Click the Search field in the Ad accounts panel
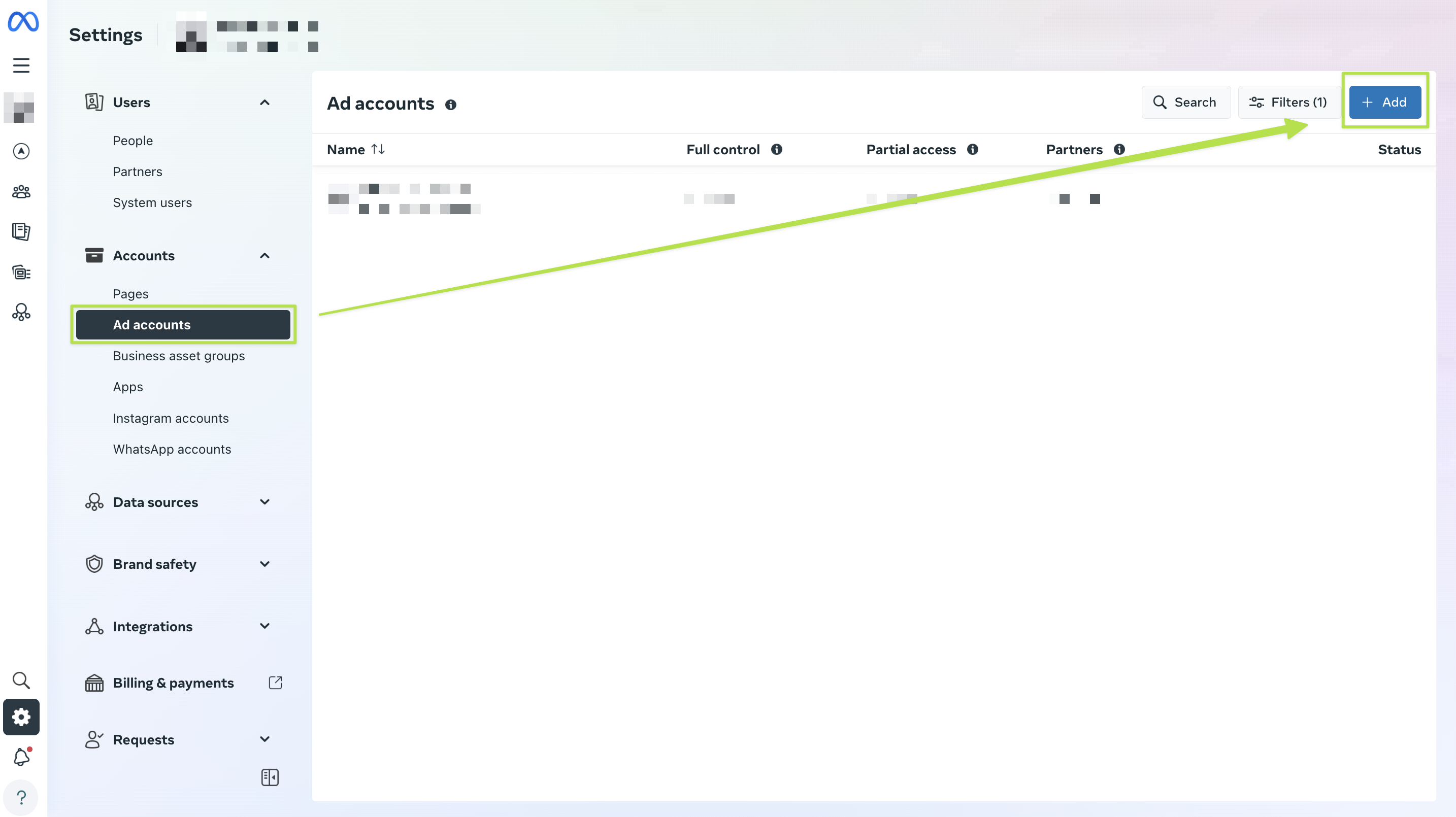 (1185, 103)
